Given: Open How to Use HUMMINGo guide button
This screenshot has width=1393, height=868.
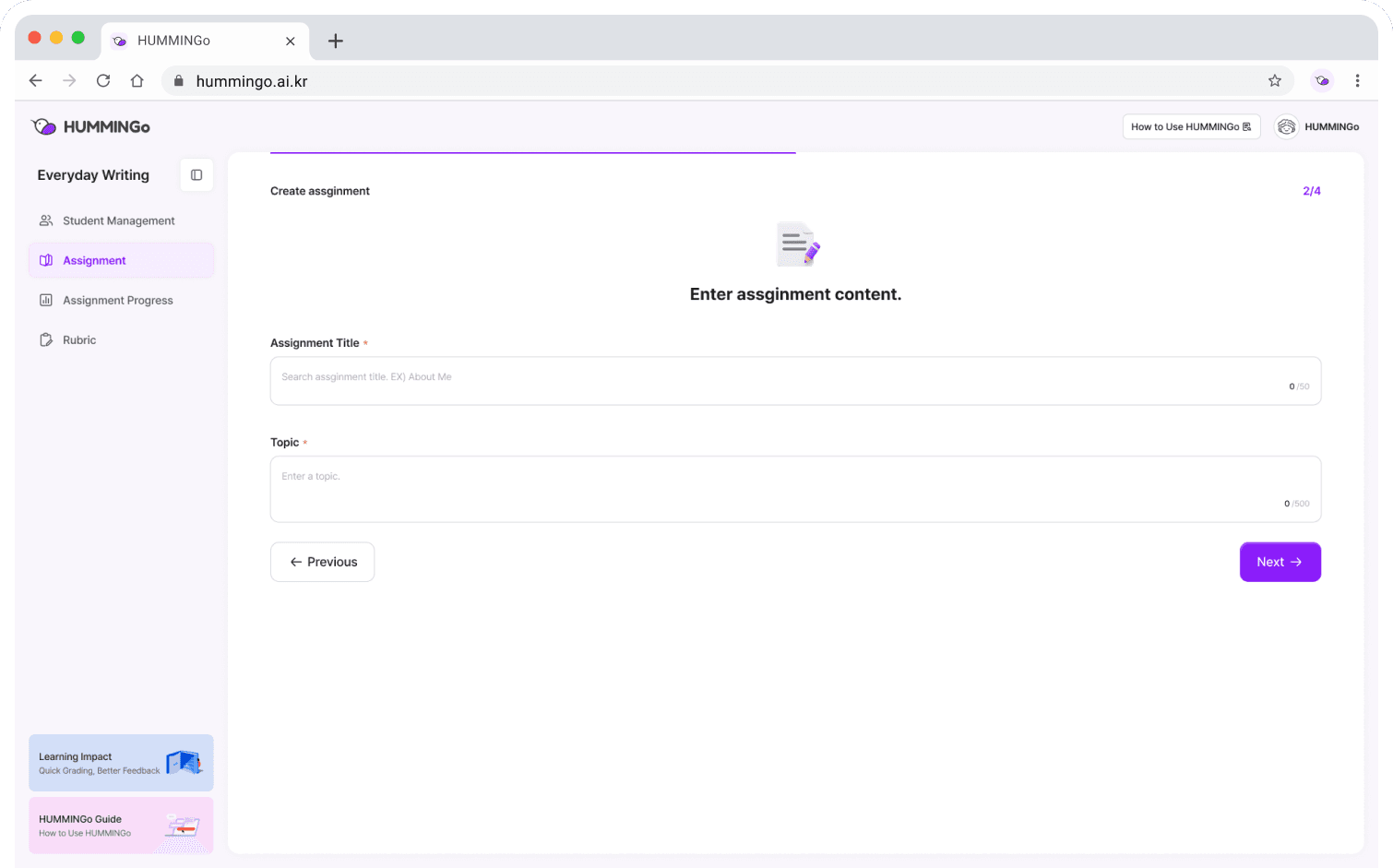Looking at the screenshot, I should point(1190,126).
